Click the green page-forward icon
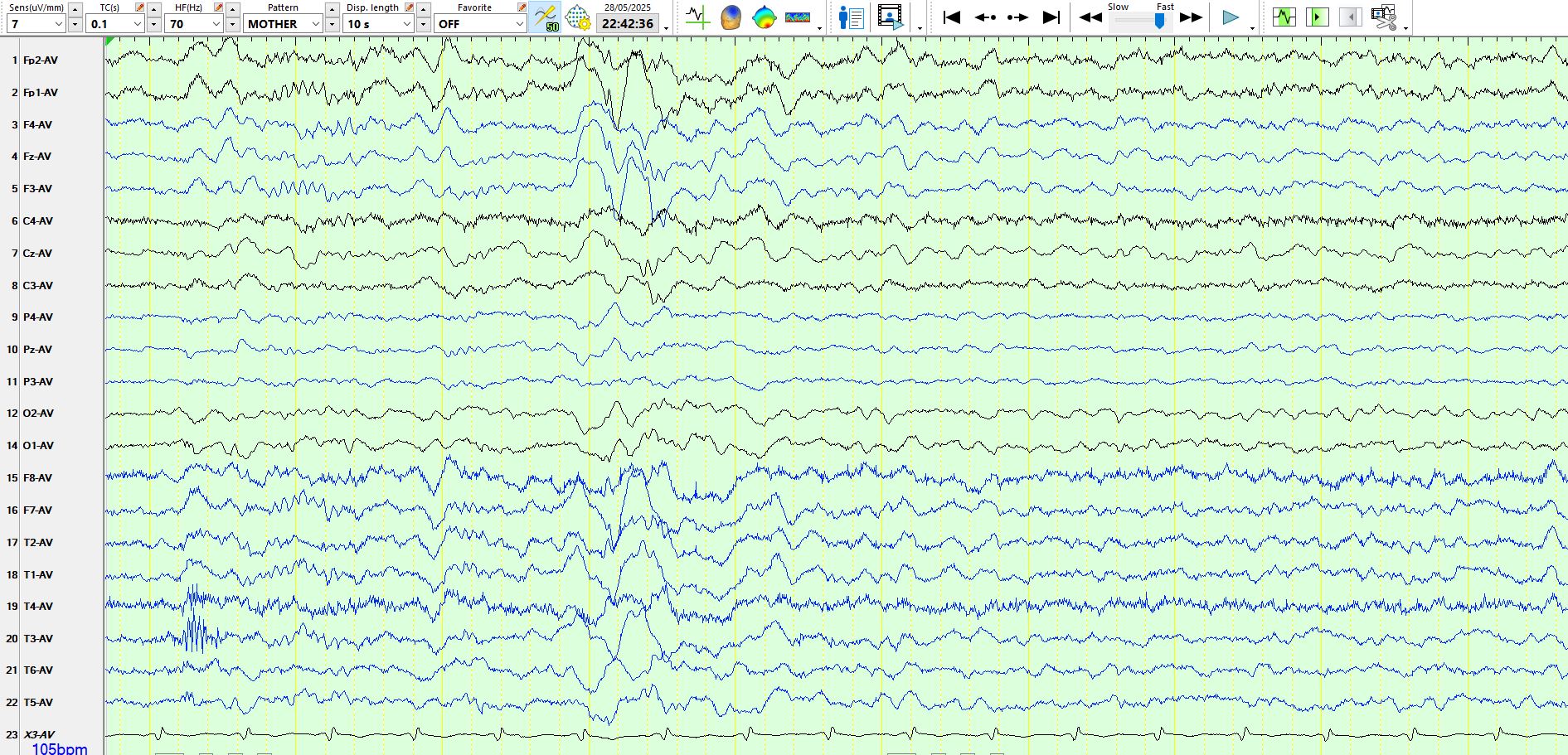The image size is (1568, 755). (x=1318, y=17)
